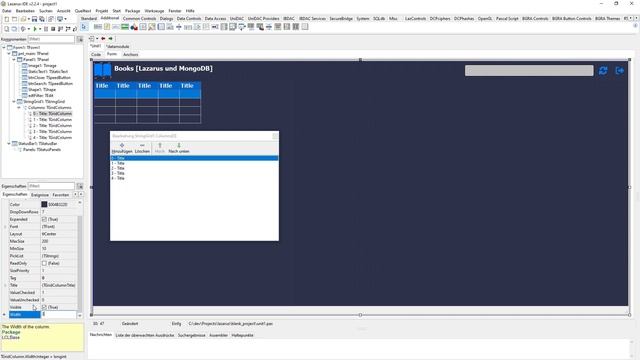Screen dimensions: 640x360
Task: Click the filter options icon beside Eigenschaften filter
Action: click(80, 186)
